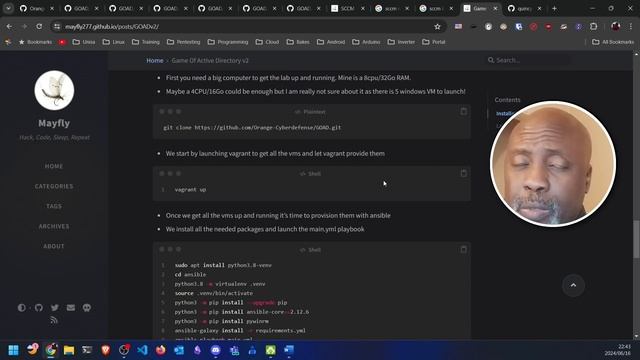Switch to the SCCM tab
The image size is (640, 360).
(x=348, y=8)
